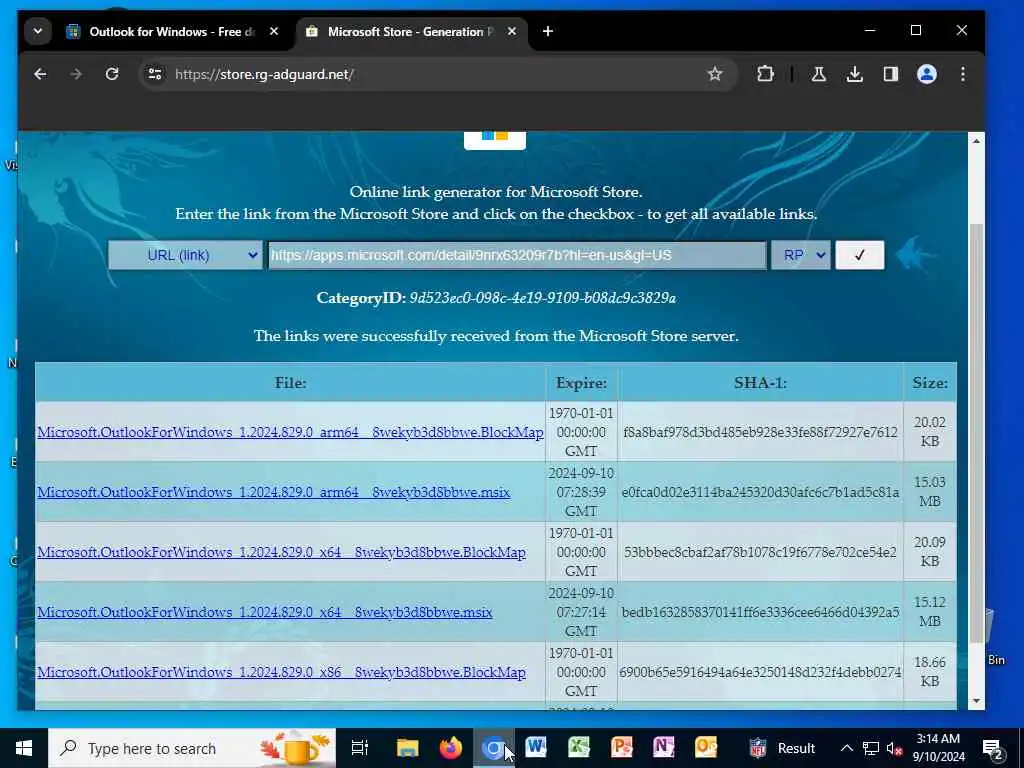Viewport: 1024px width, 768px height.
Task: Open the NFL Result news widget
Action: pyautogui.click(x=782, y=748)
